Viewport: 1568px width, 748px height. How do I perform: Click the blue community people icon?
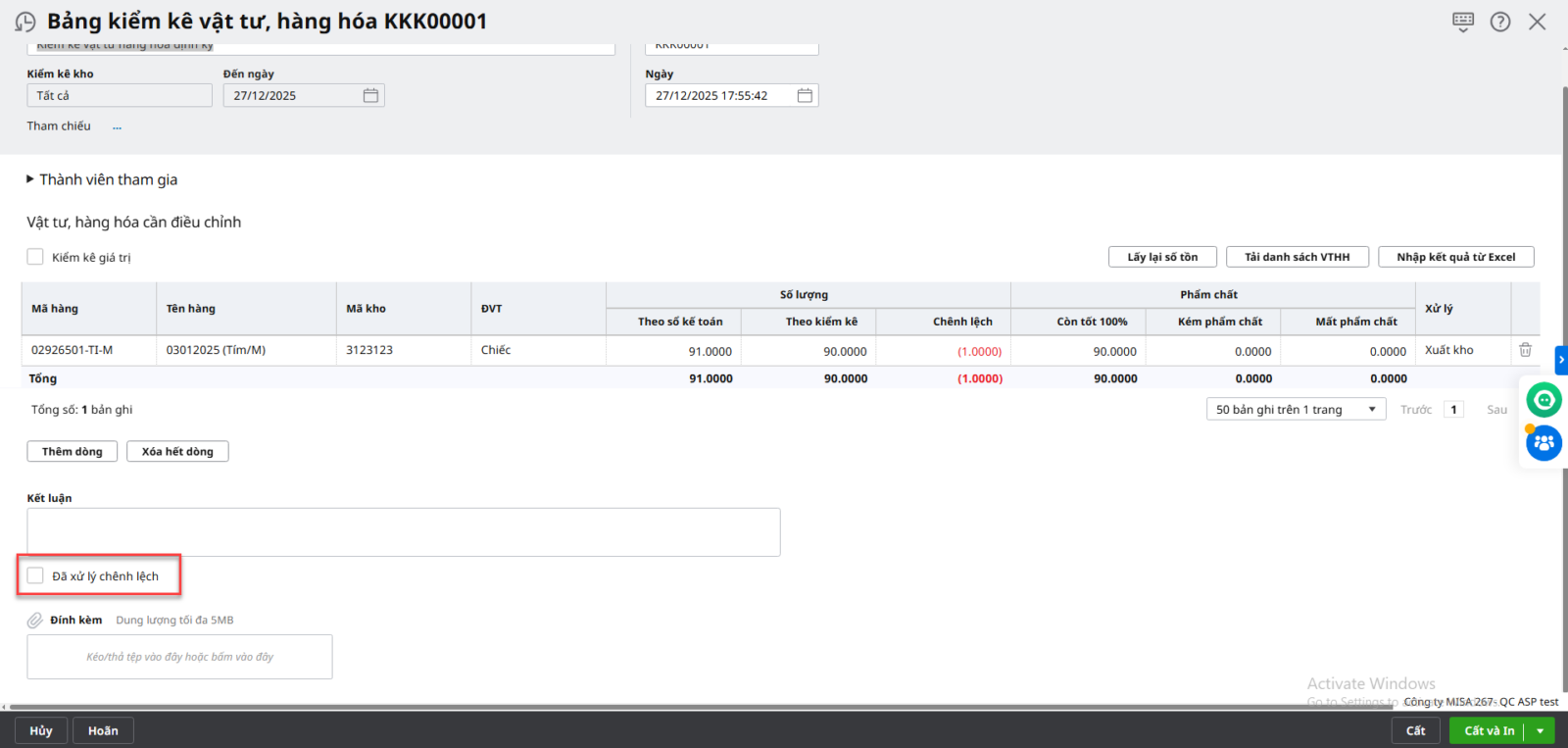pyautogui.click(x=1543, y=443)
